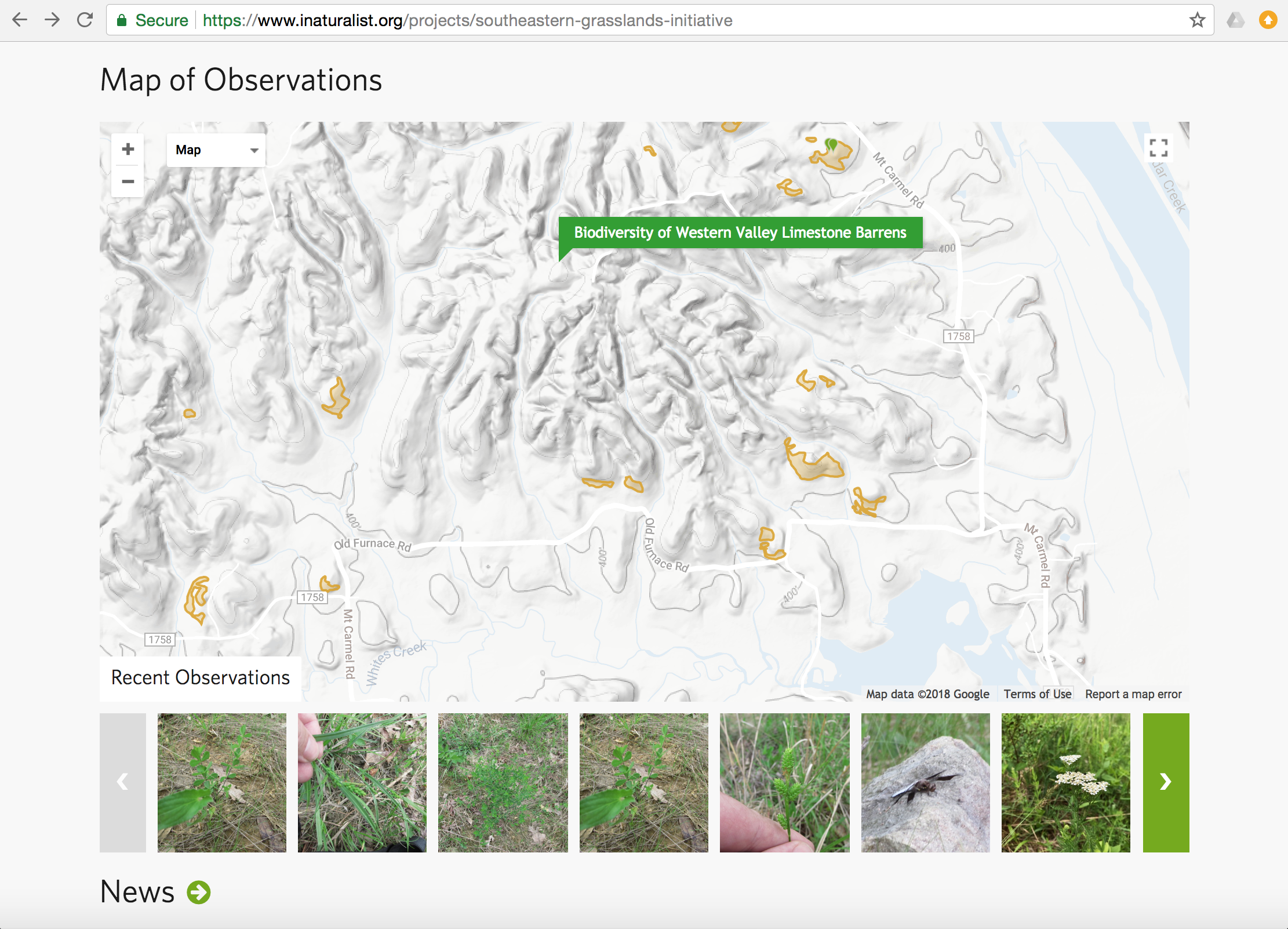
Task: Open Terms of Use link
Action: click(x=1037, y=694)
